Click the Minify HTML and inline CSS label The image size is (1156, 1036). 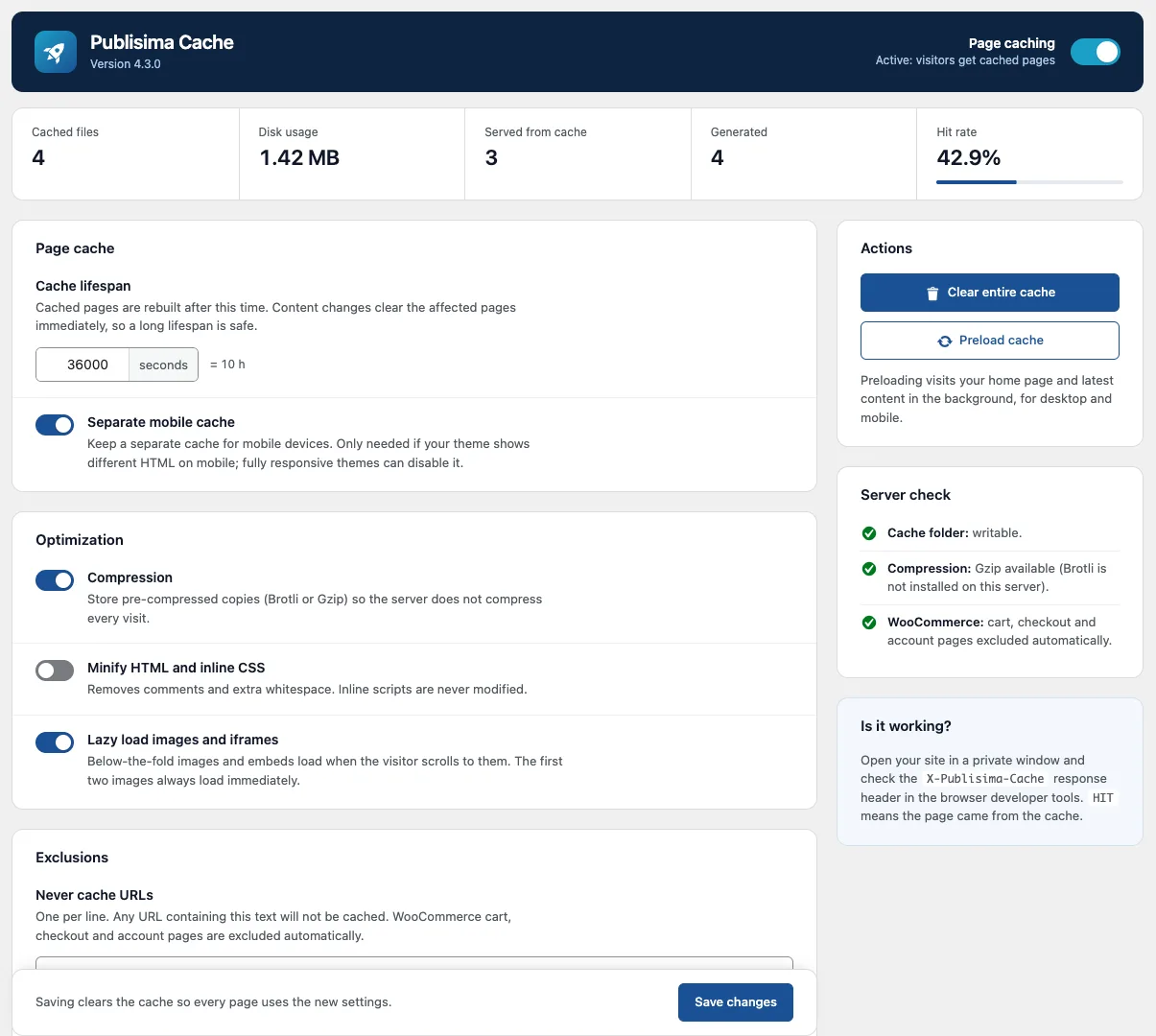click(x=177, y=668)
